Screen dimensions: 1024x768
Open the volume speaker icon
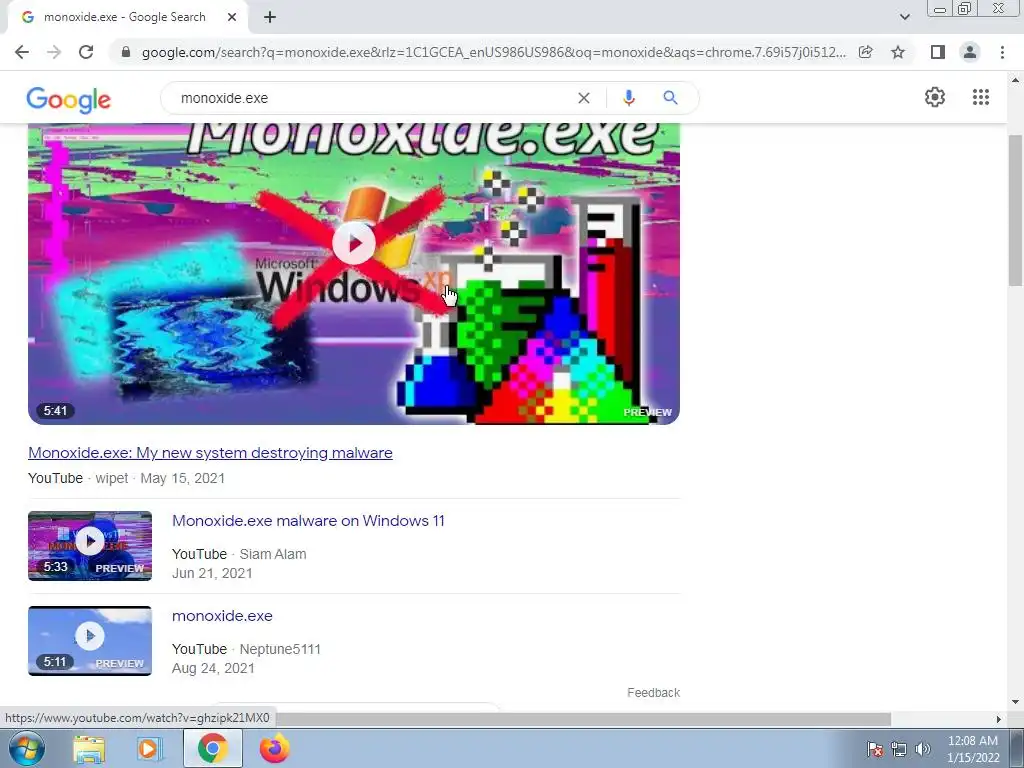(x=923, y=749)
